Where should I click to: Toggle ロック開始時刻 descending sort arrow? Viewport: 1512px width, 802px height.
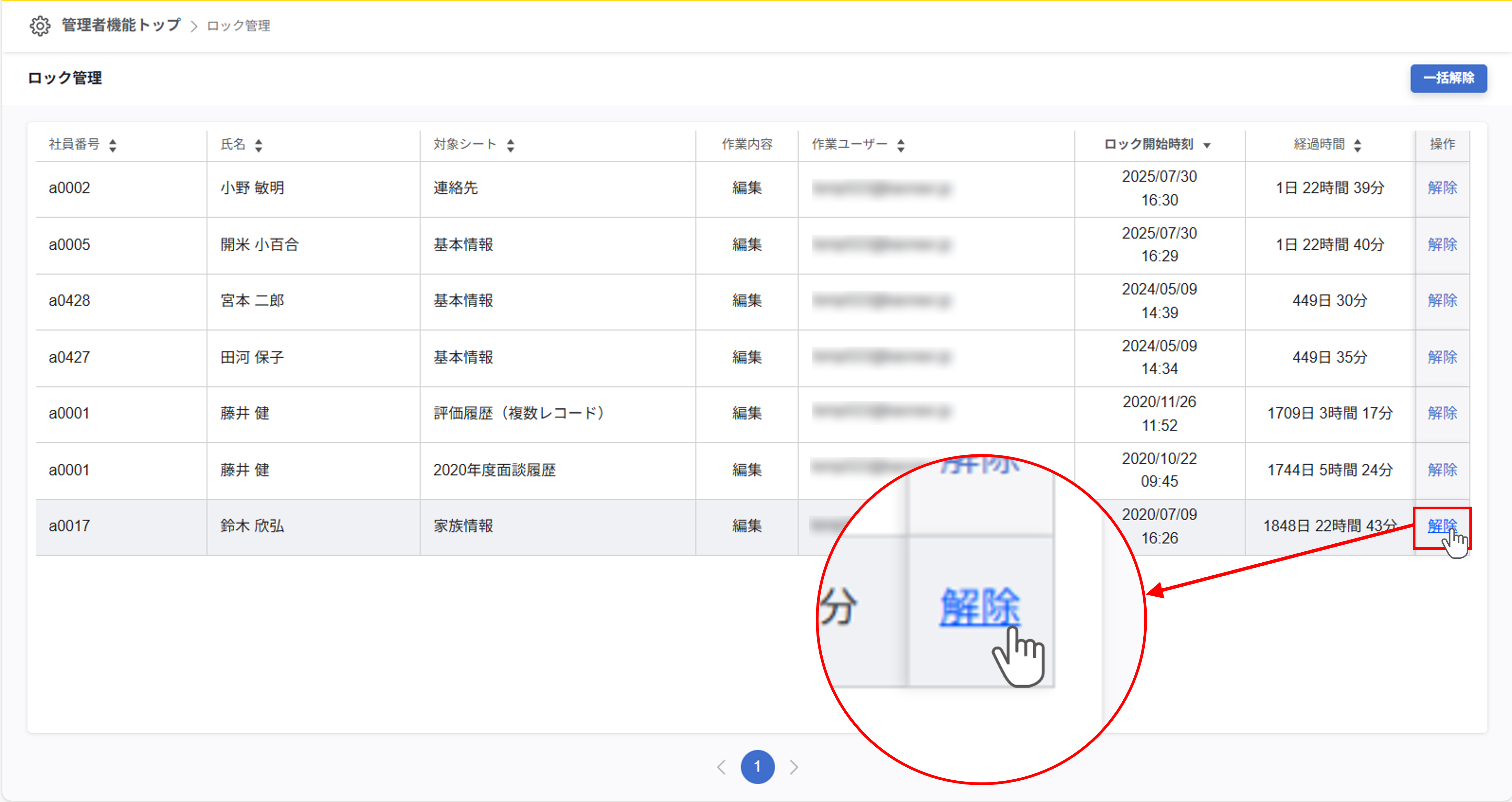coord(1207,146)
